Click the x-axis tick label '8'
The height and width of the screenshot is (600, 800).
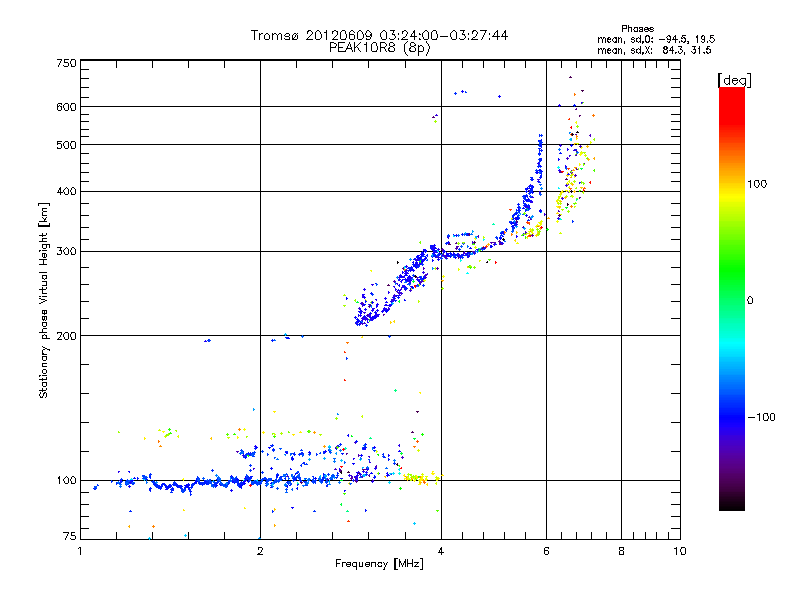(x=621, y=551)
